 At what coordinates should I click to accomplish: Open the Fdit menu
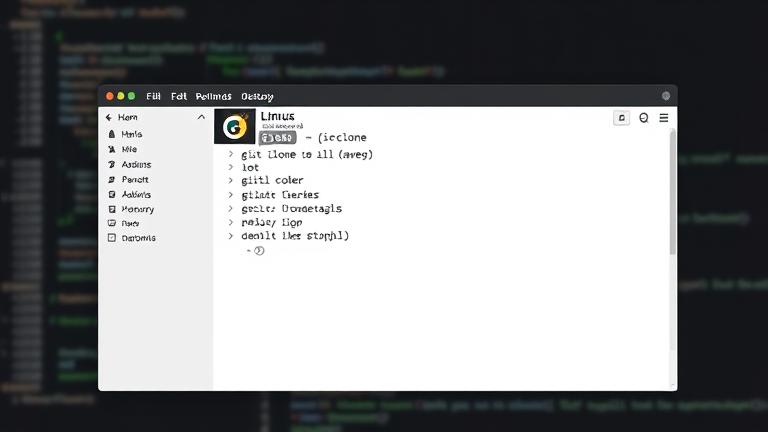[179, 96]
